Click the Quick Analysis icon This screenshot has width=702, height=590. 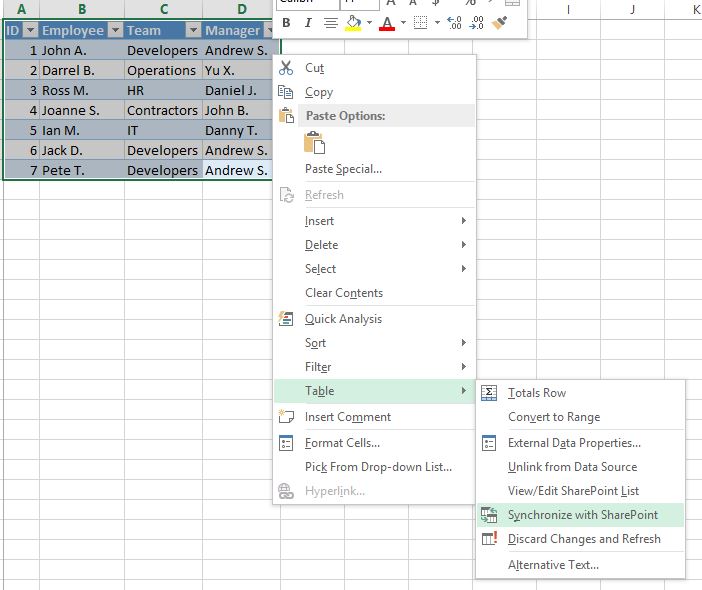pyautogui.click(x=286, y=319)
